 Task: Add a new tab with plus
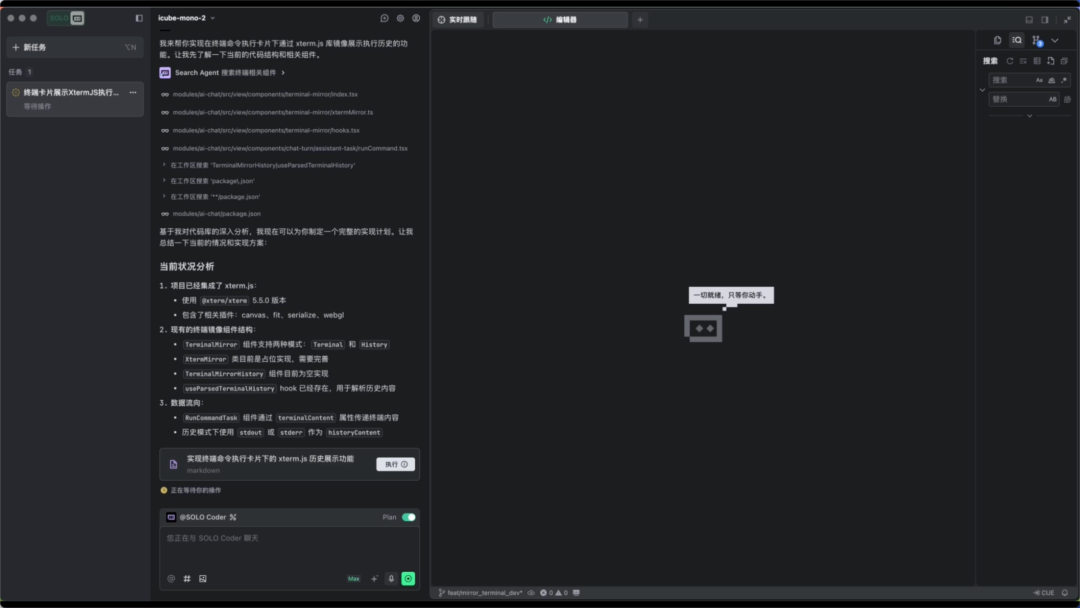640,20
